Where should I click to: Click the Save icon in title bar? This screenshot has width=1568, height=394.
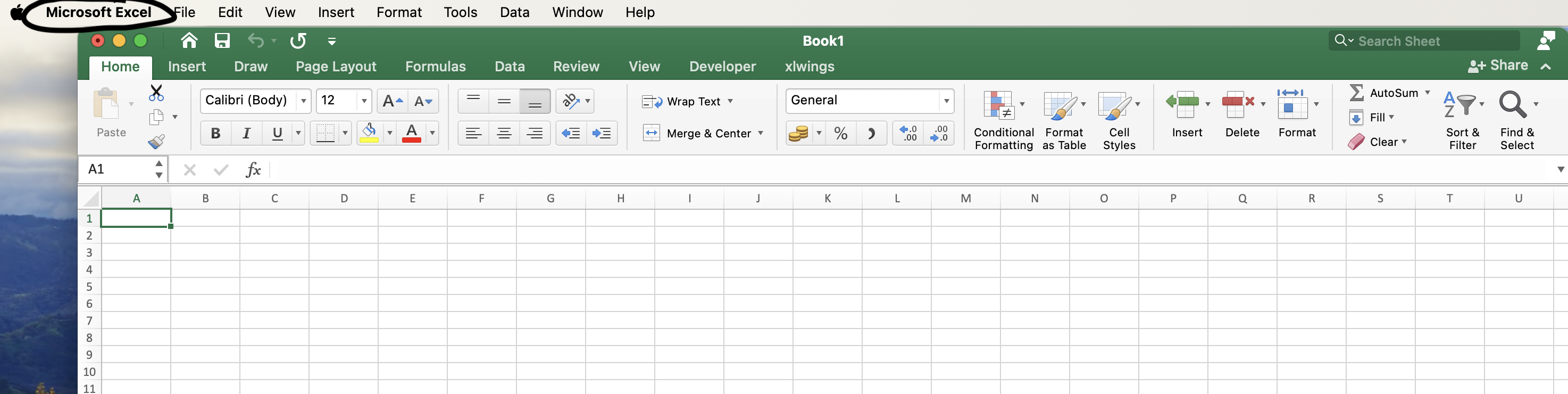(222, 41)
